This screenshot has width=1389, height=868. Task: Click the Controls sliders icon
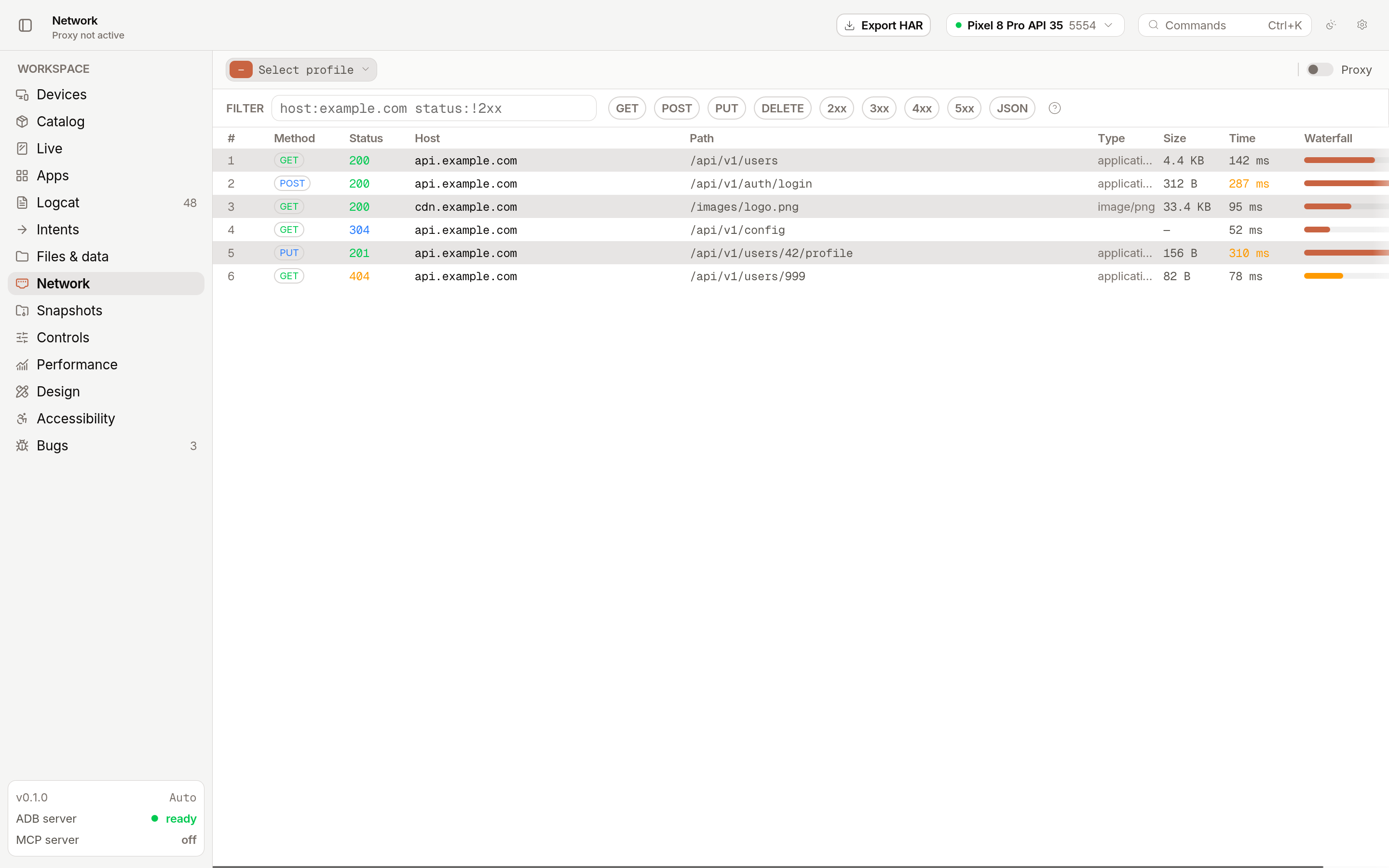(22, 338)
